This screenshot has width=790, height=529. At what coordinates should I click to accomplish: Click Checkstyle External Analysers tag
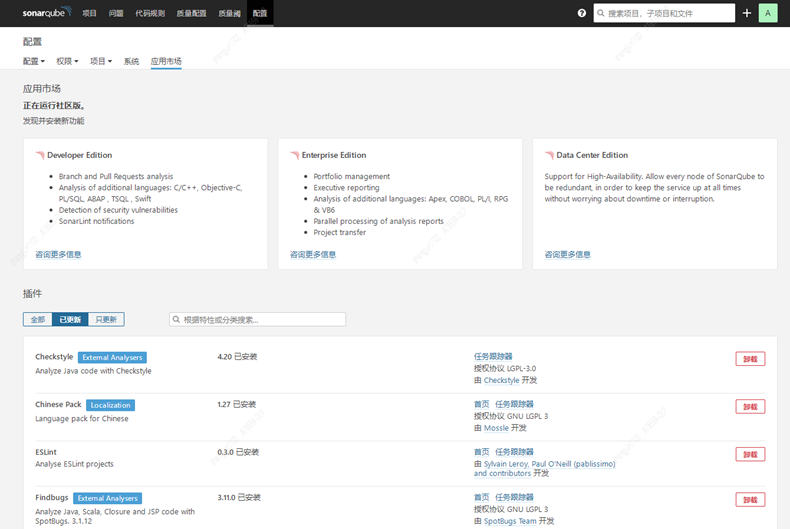pyautogui.click(x=112, y=357)
